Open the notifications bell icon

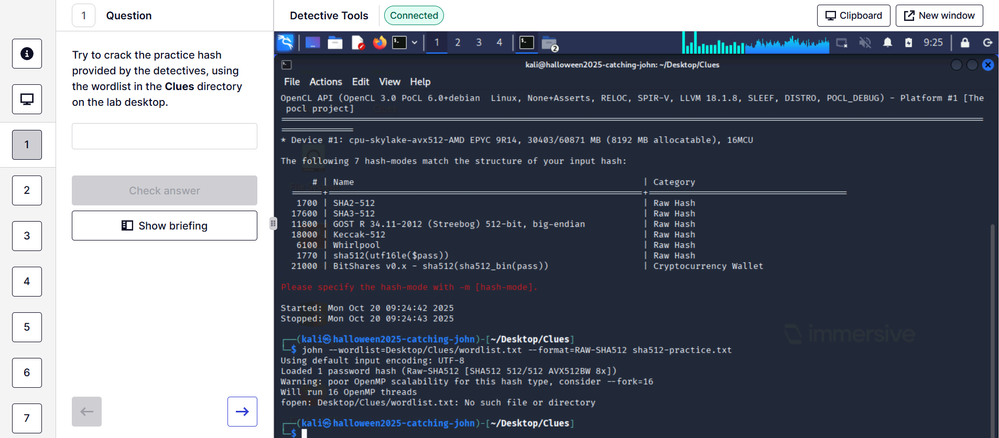pyautogui.click(x=888, y=43)
